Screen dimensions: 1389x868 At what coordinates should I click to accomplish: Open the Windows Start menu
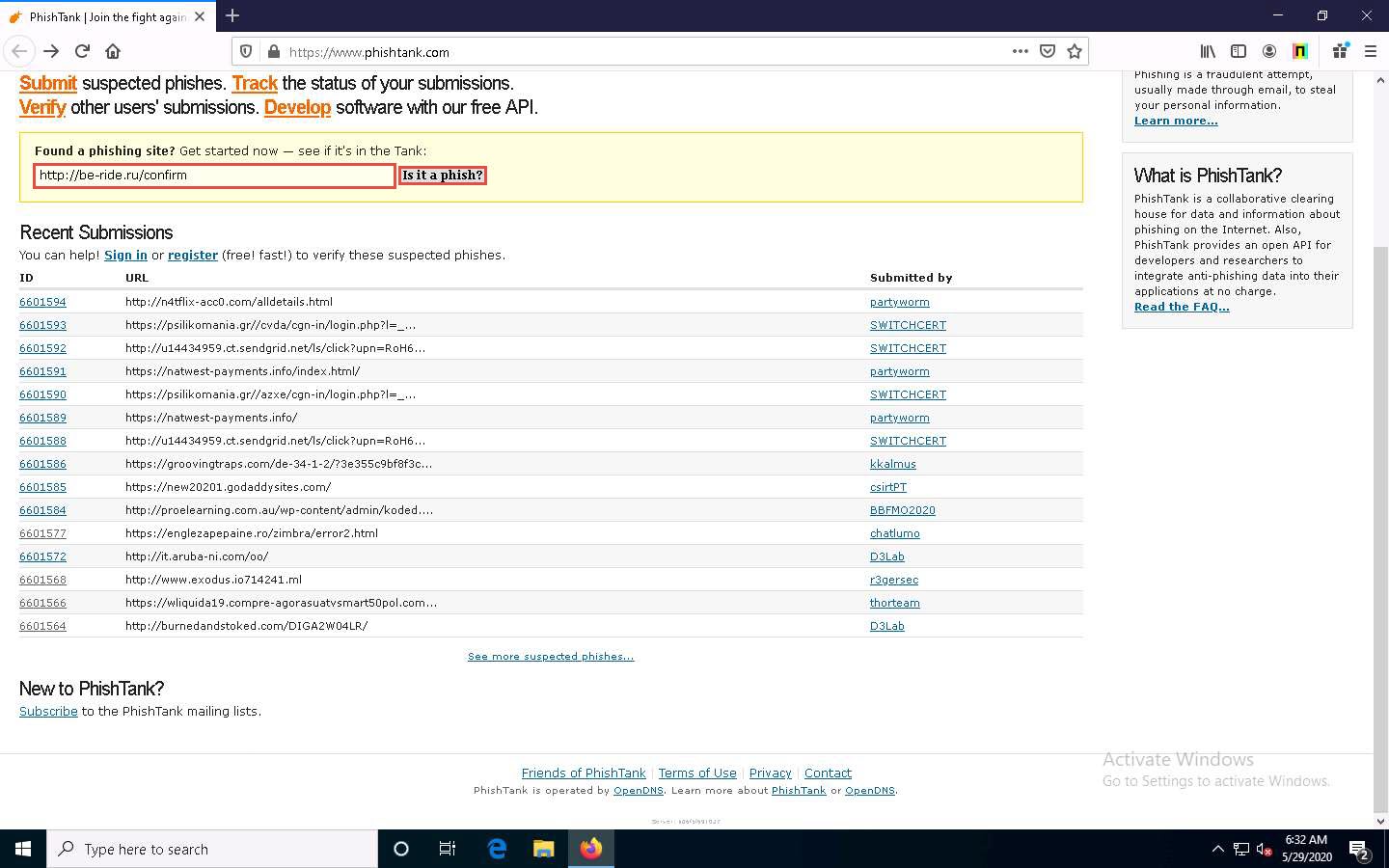(x=23, y=849)
